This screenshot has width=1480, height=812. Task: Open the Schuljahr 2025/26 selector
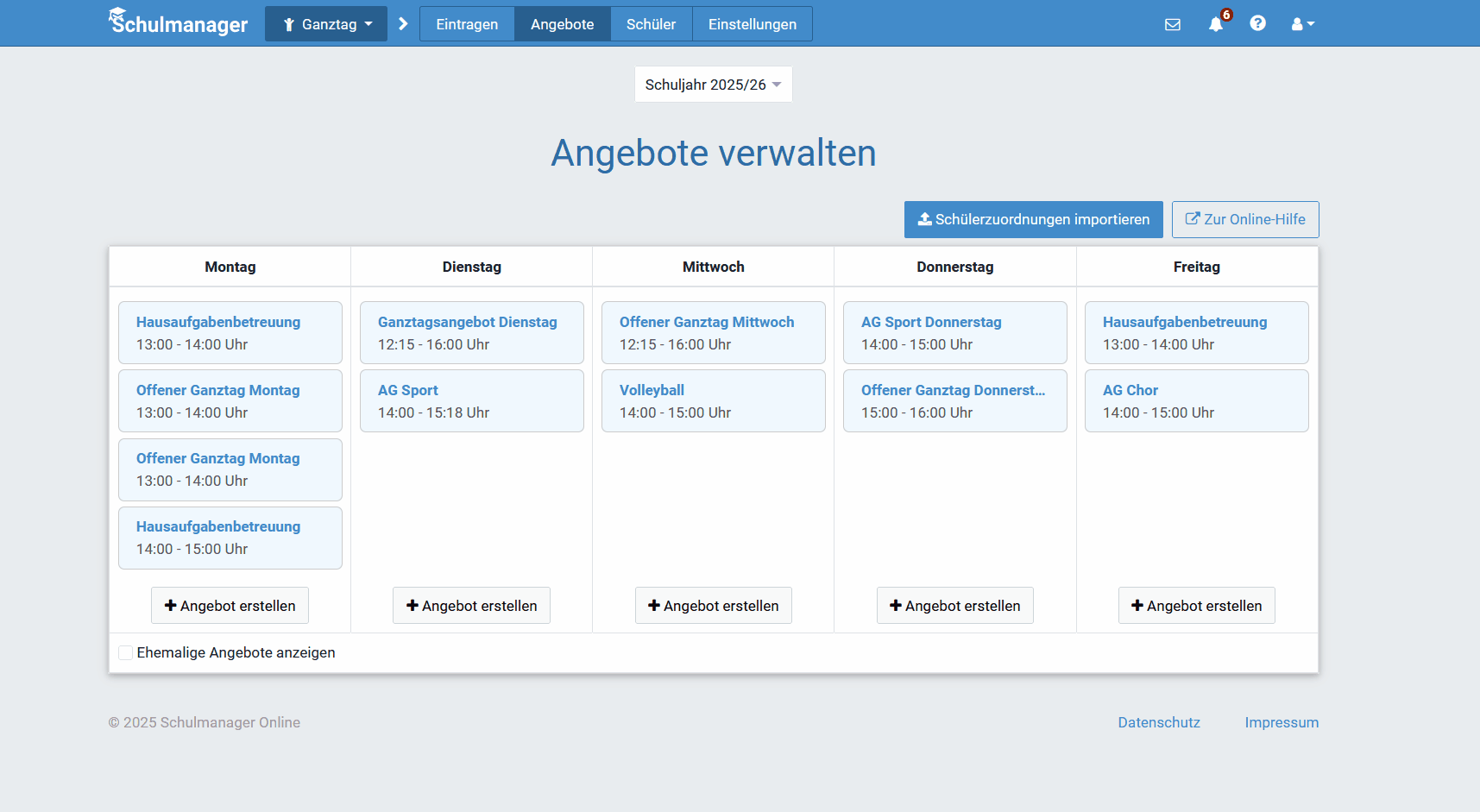point(713,85)
